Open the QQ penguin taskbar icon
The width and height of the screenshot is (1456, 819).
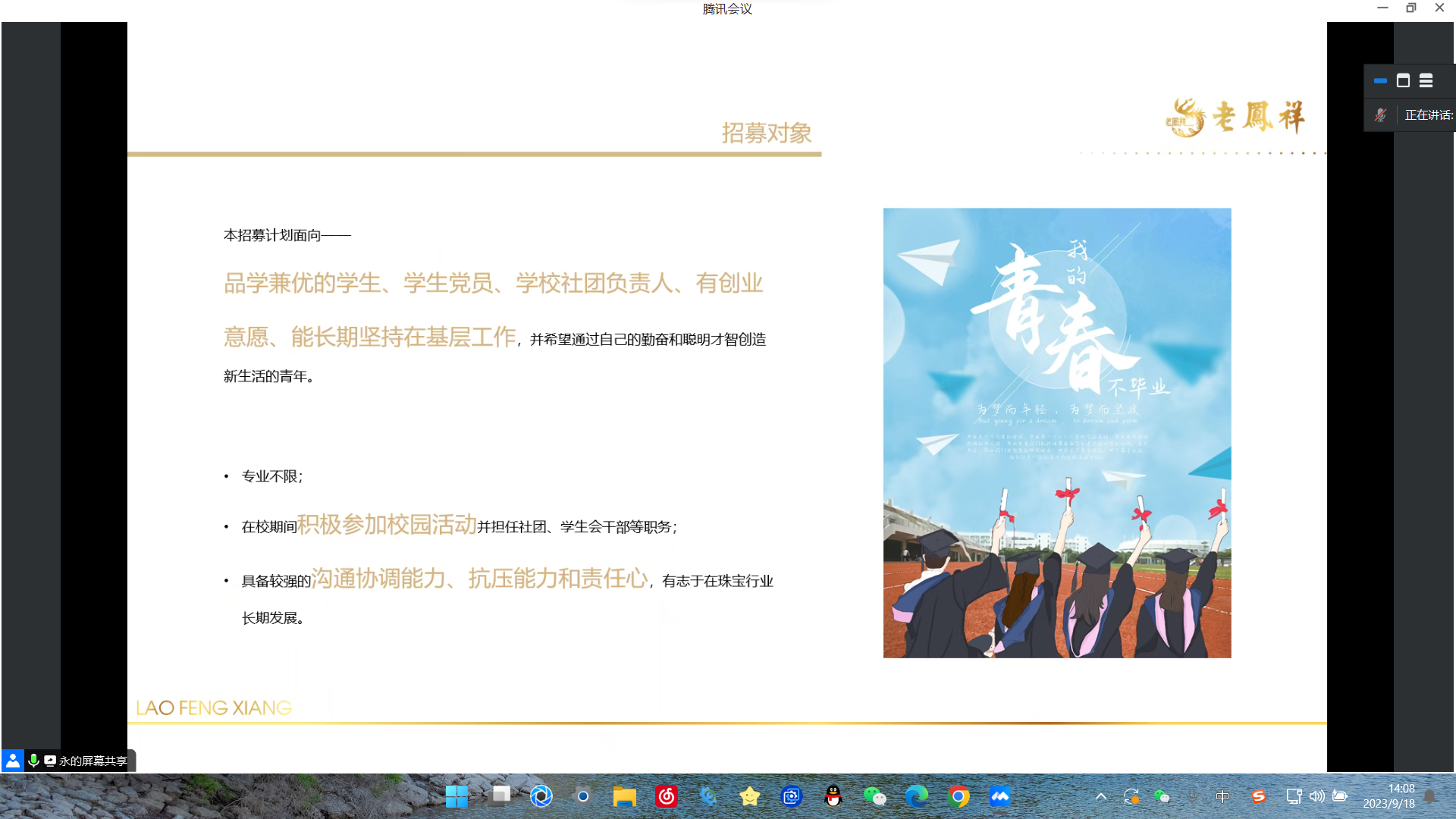tap(833, 796)
